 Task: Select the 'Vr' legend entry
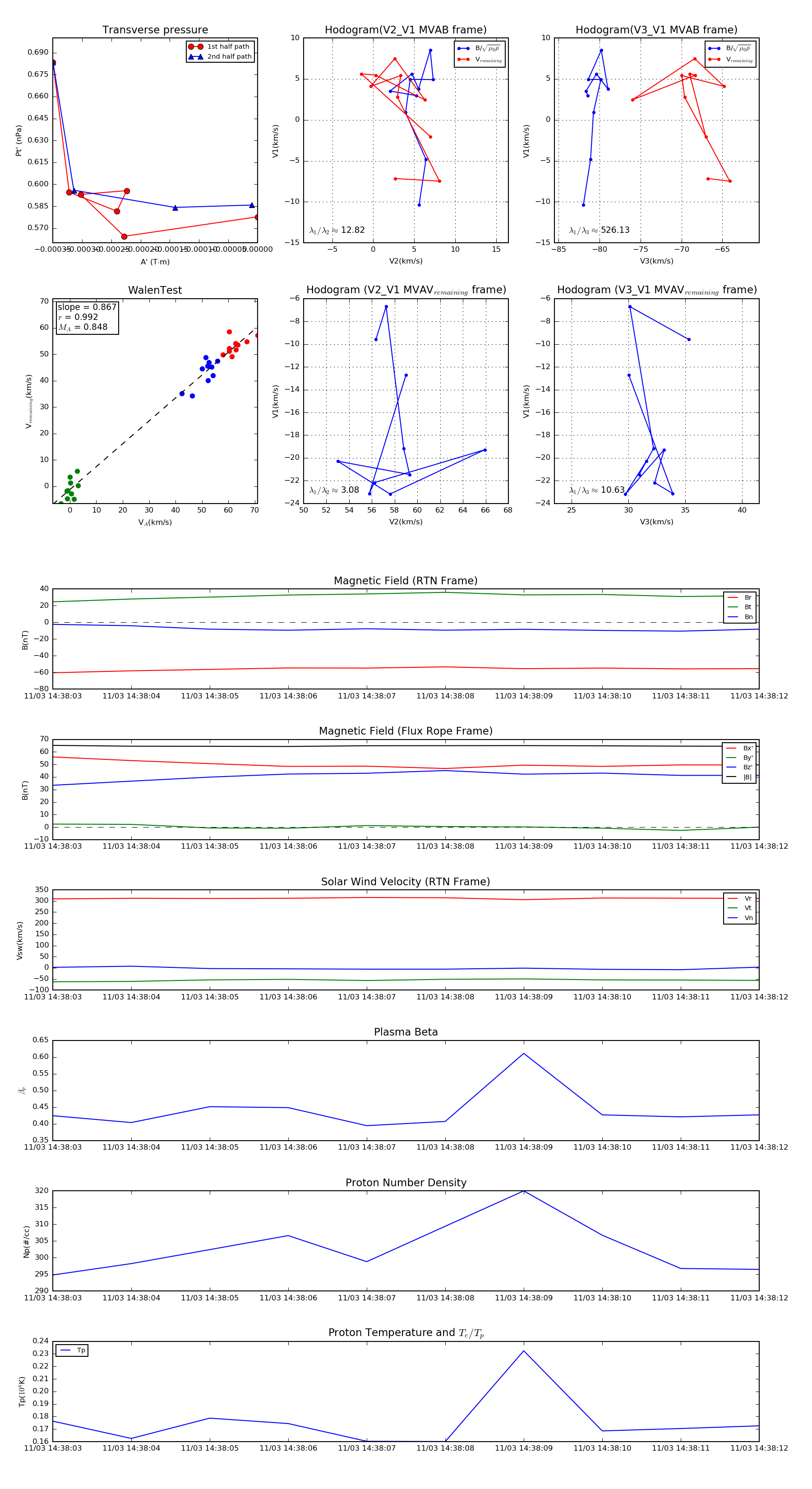(x=740, y=898)
